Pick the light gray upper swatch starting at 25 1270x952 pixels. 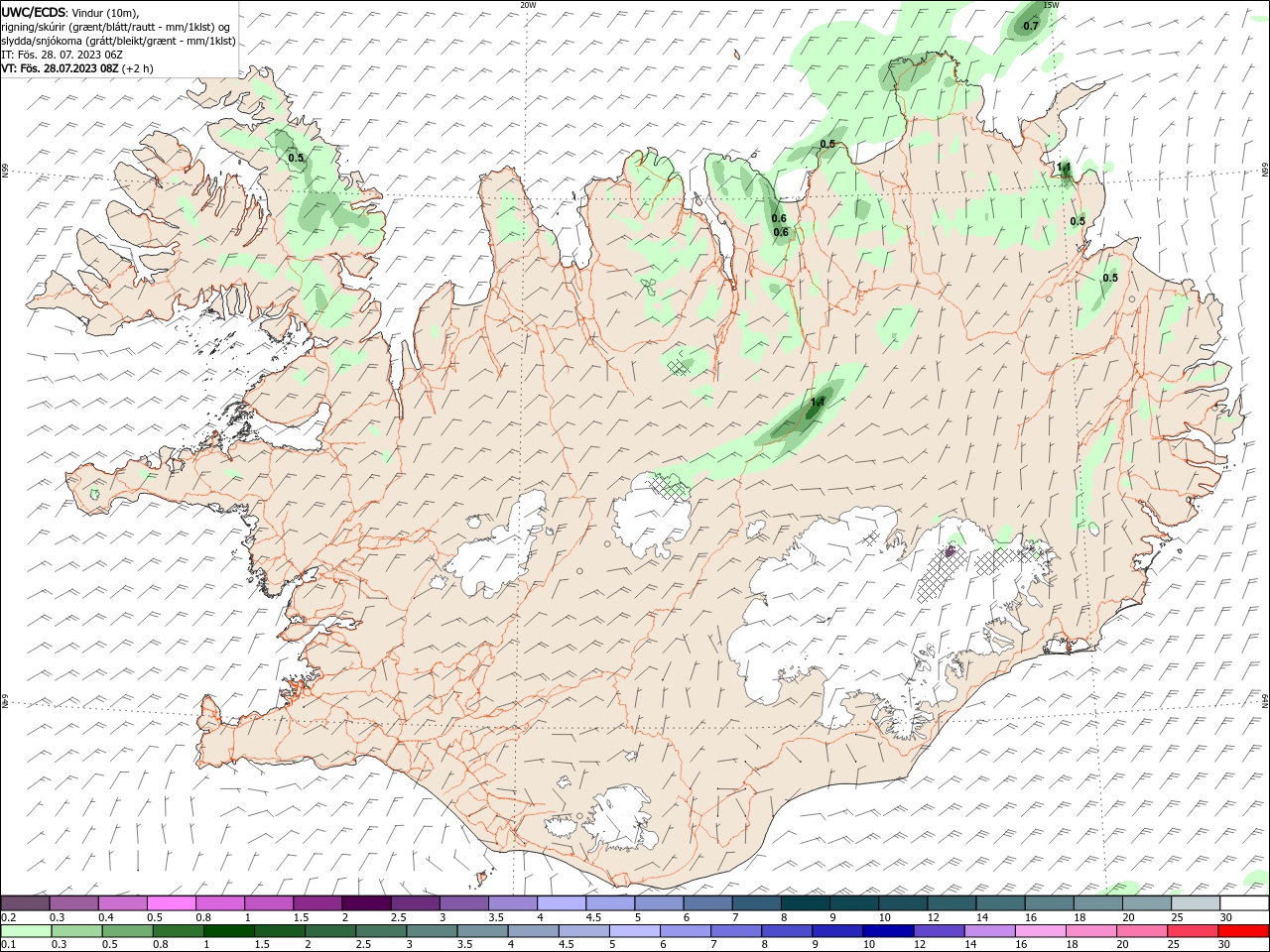point(1196,903)
